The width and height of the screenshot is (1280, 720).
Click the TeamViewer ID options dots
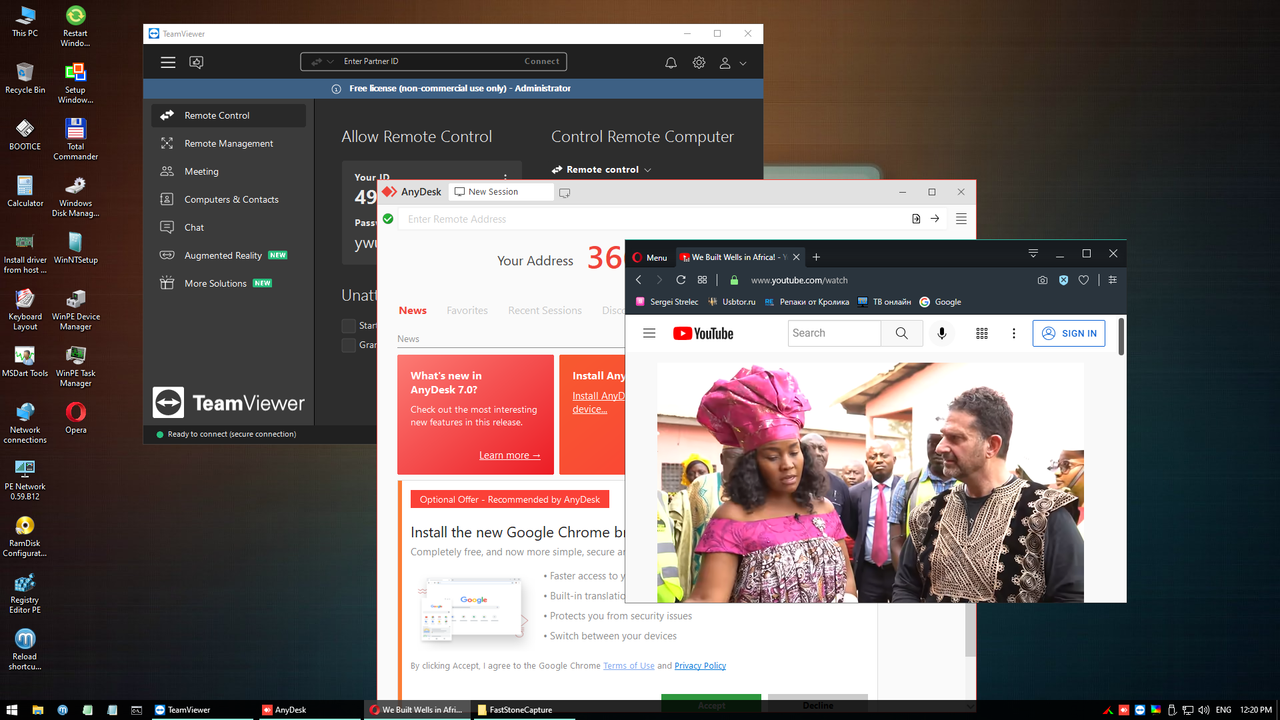tap(505, 177)
